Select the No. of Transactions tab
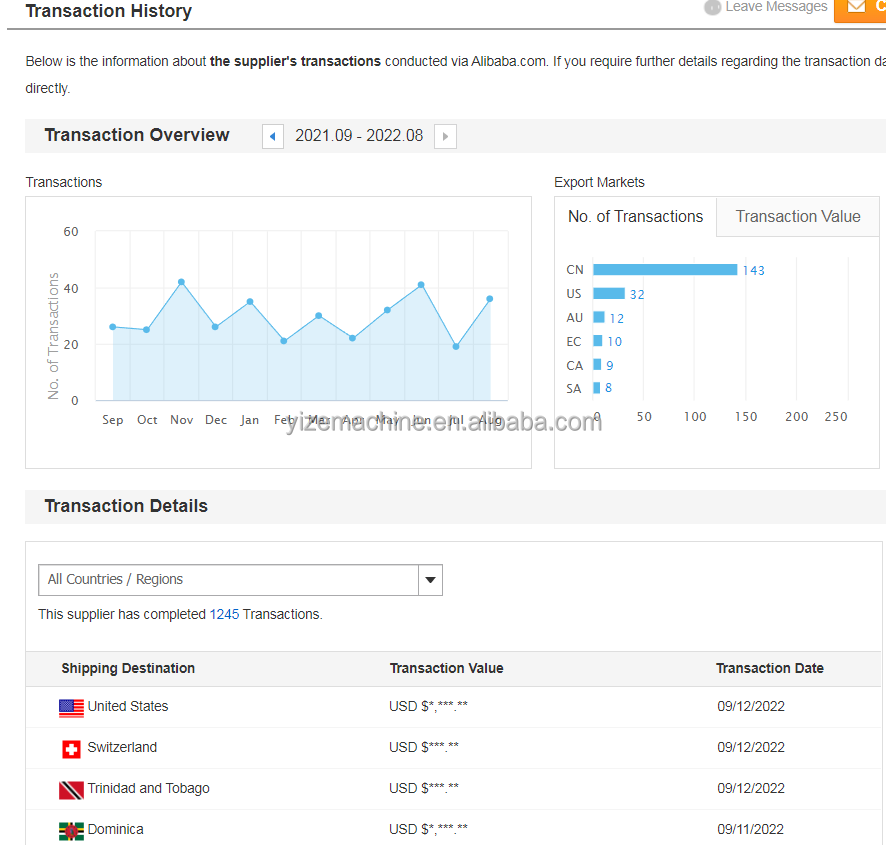 coord(635,216)
